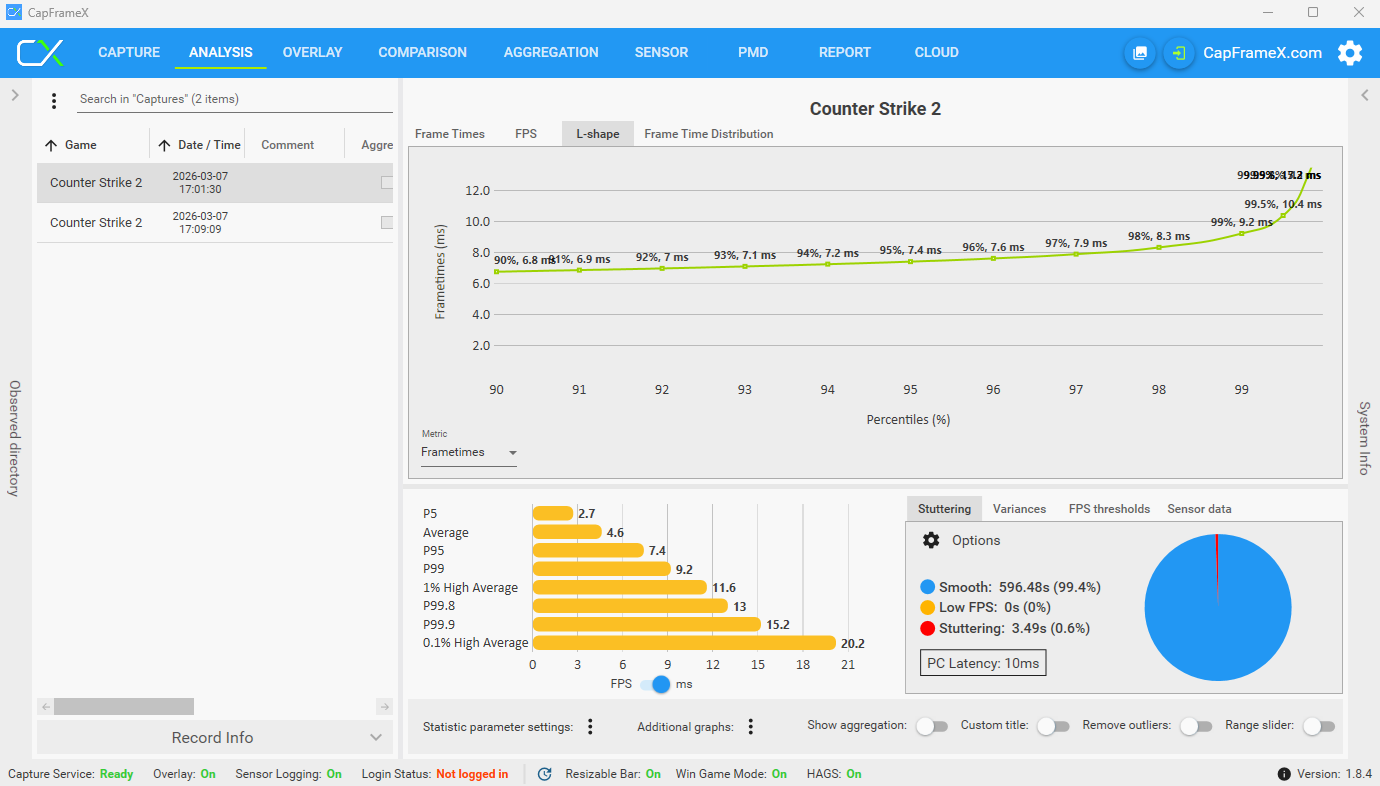Open the settings gear in header
1380x786 pixels.
tap(1350, 53)
